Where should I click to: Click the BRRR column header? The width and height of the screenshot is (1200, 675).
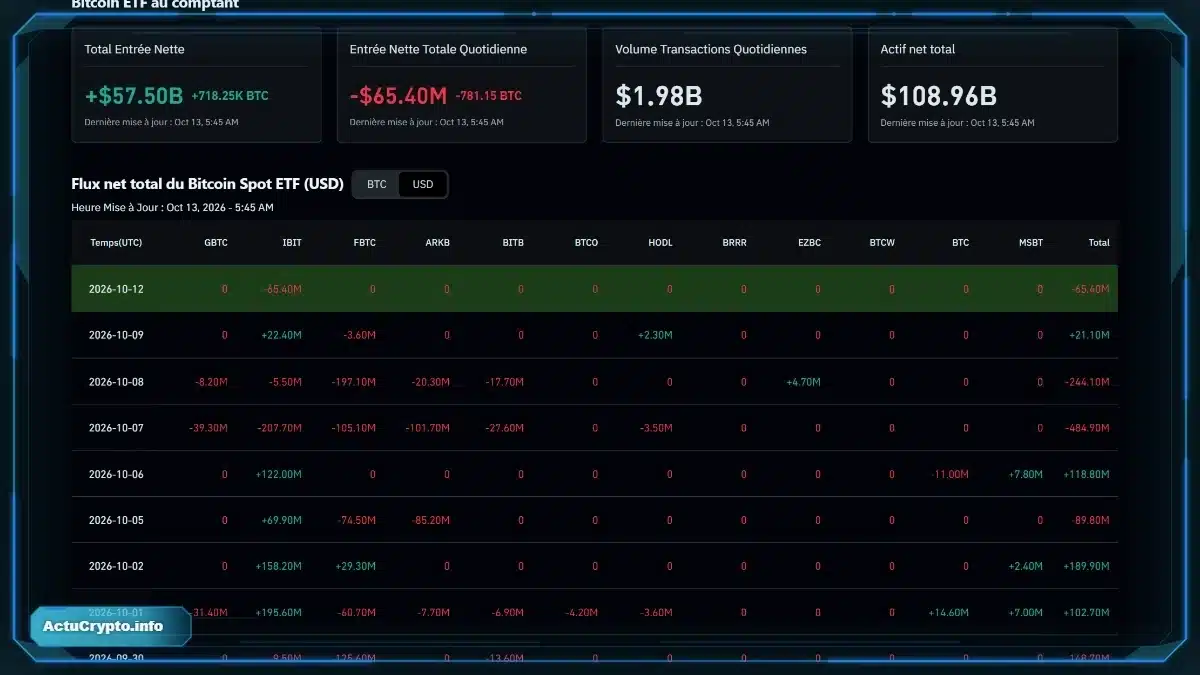pos(734,243)
